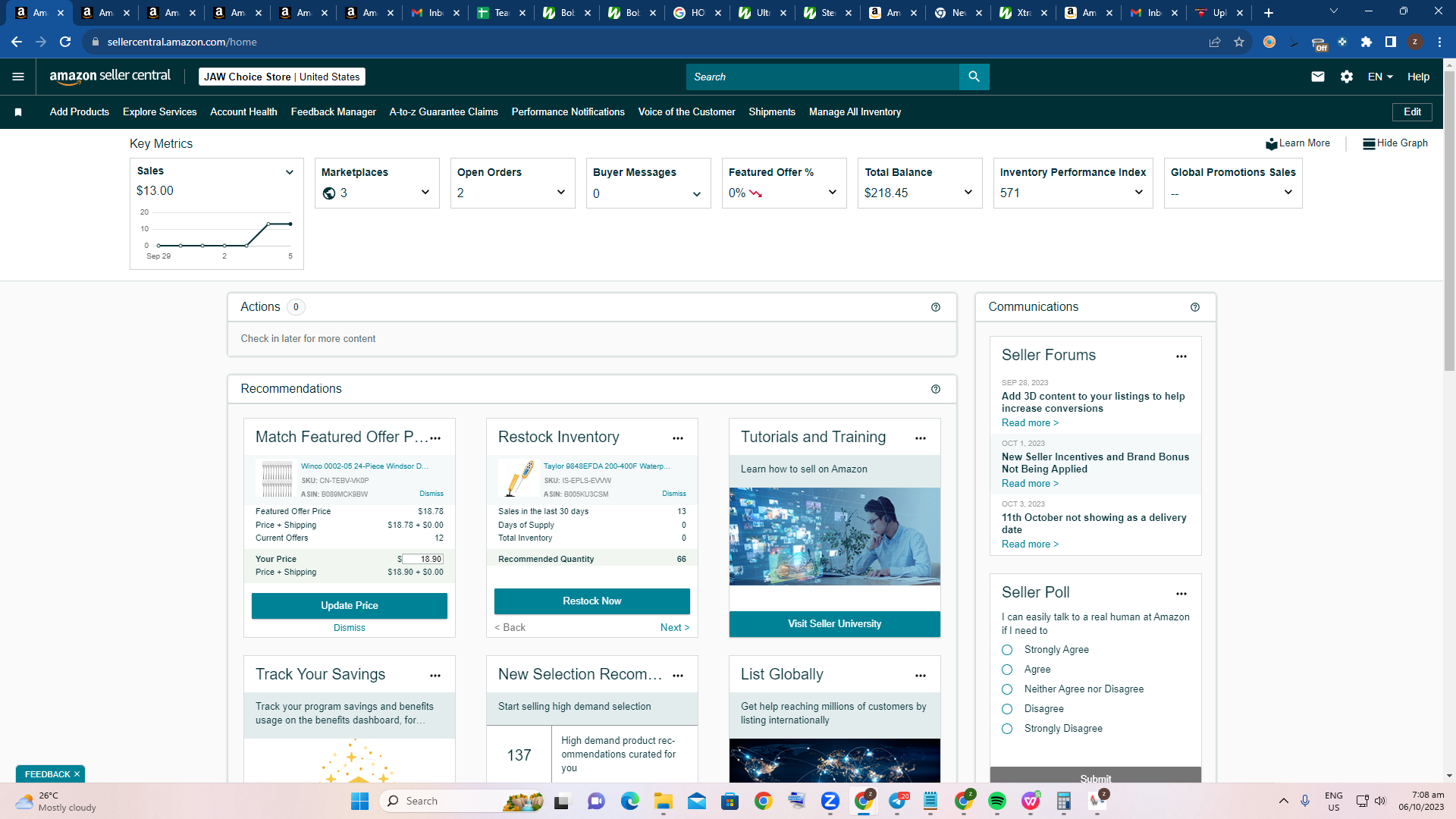Expand the Buyer Messages dropdown

pos(696,194)
